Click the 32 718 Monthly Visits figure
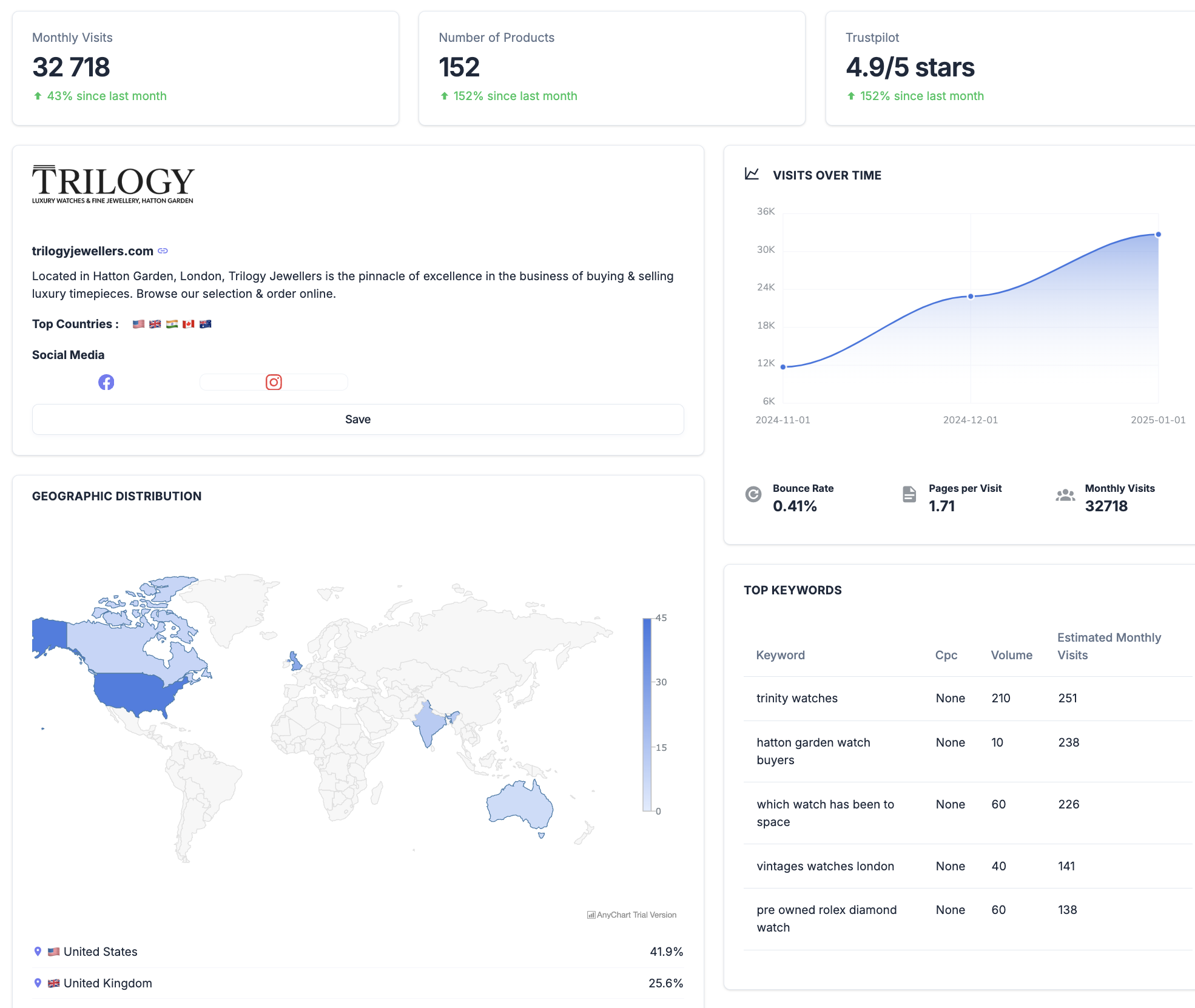1195x1008 pixels. 71,67
